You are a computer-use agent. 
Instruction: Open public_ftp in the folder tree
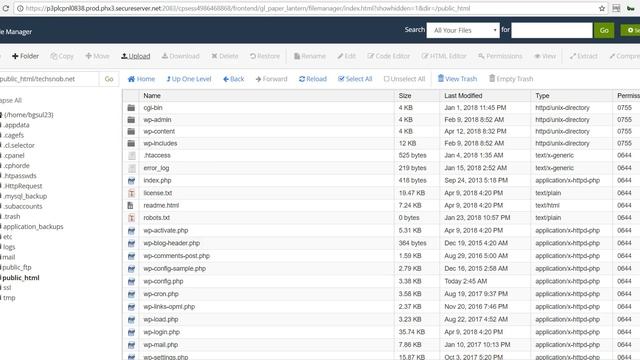pos(17,267)
